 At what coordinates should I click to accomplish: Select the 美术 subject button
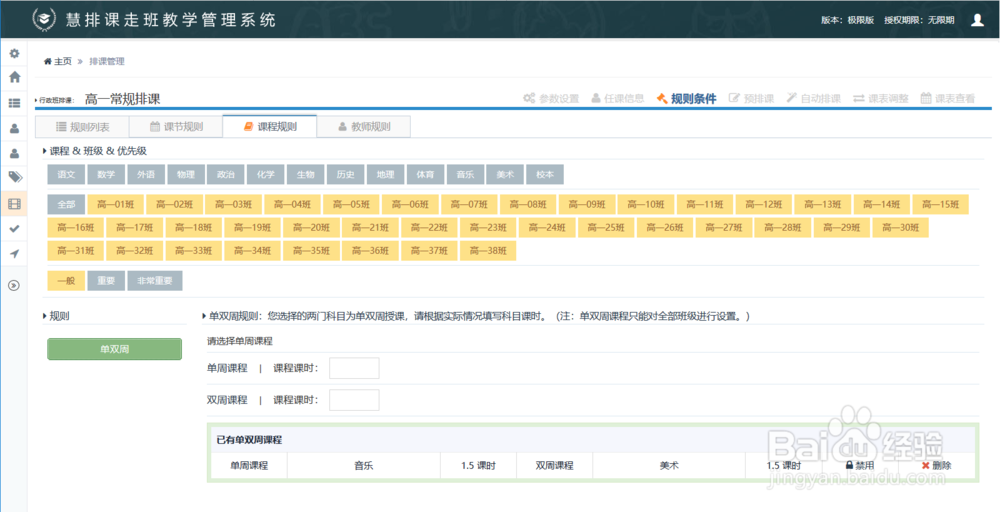tap(504, 174)
